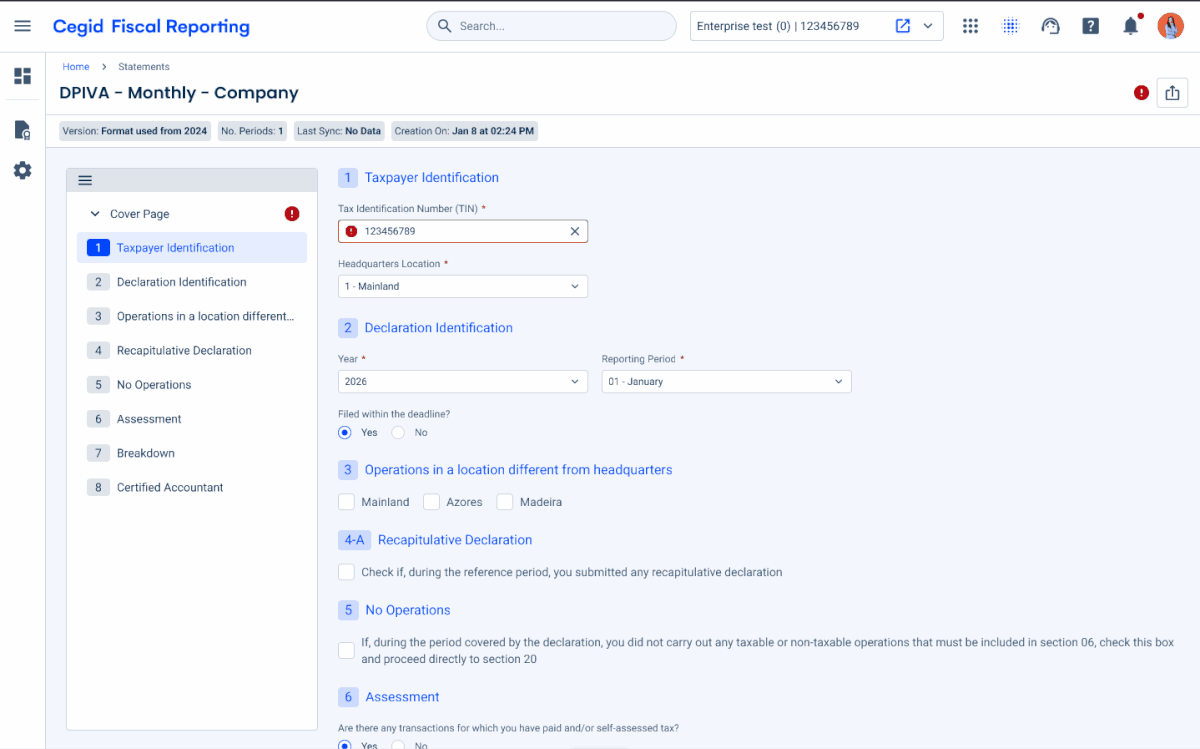This screenshot has height=749, width=1200.
Task: Open the notifications bell
Action: coord(1131,26)
